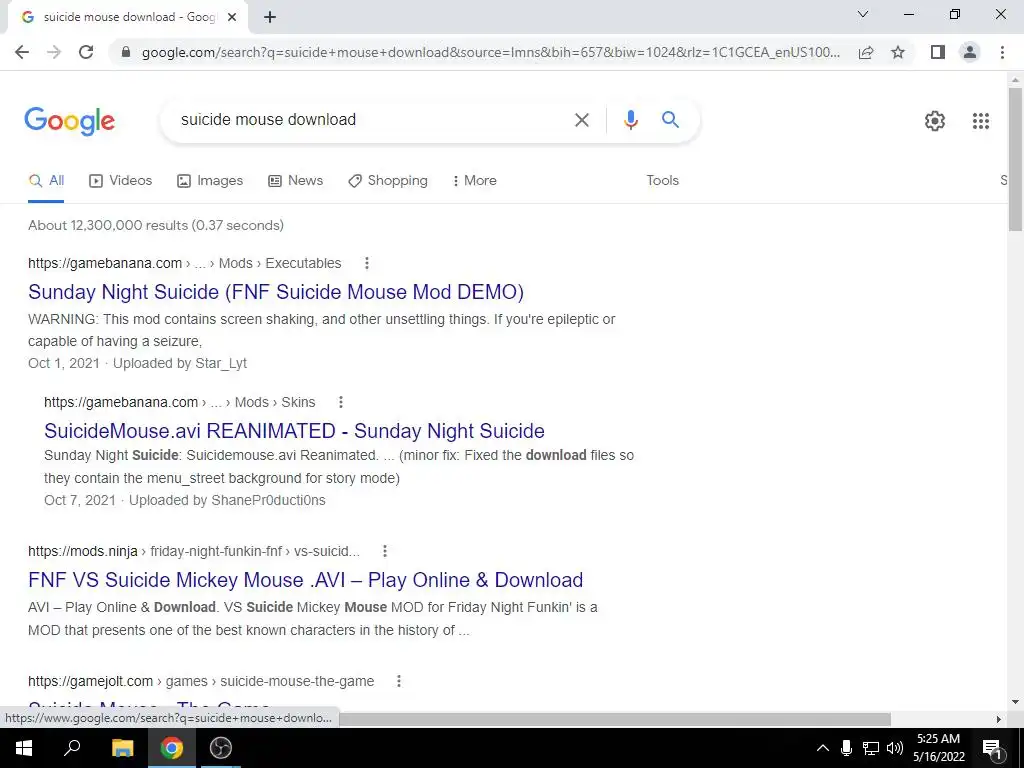Click the Chrome address bar URL
Viewport: 1024px width, 768px height.
click(490, 52)
